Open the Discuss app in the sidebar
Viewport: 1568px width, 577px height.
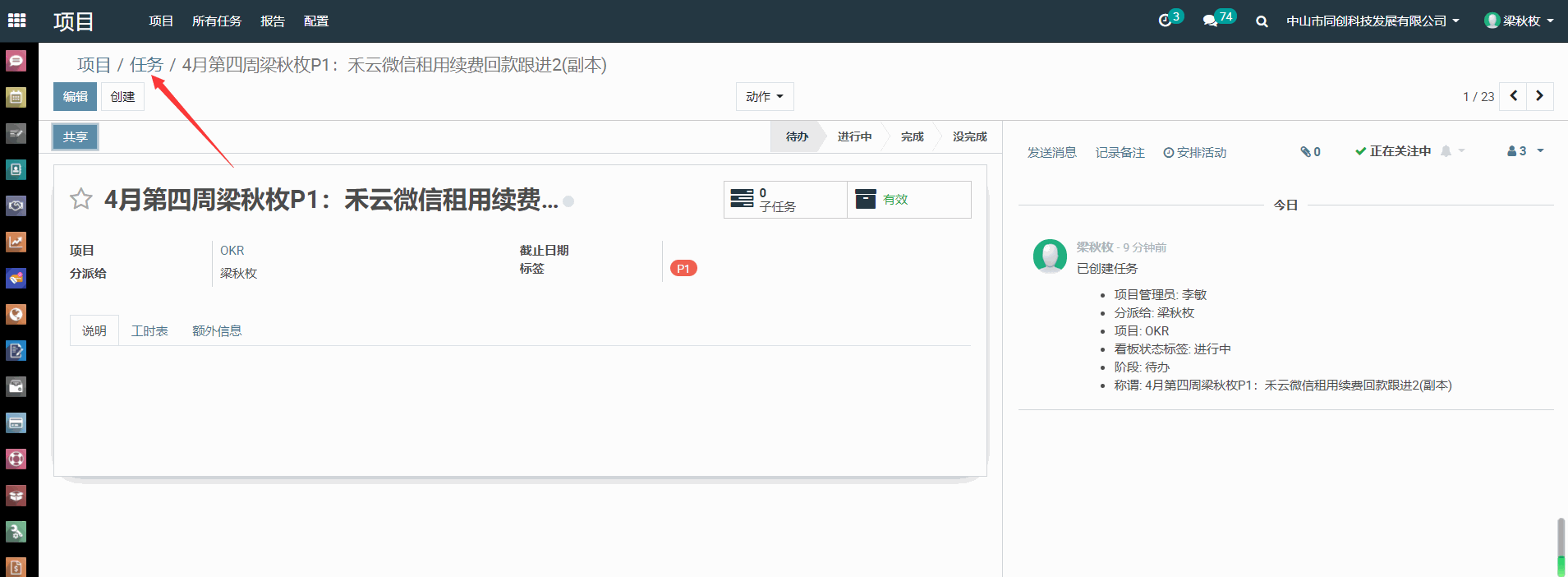[x=16, y=61]
